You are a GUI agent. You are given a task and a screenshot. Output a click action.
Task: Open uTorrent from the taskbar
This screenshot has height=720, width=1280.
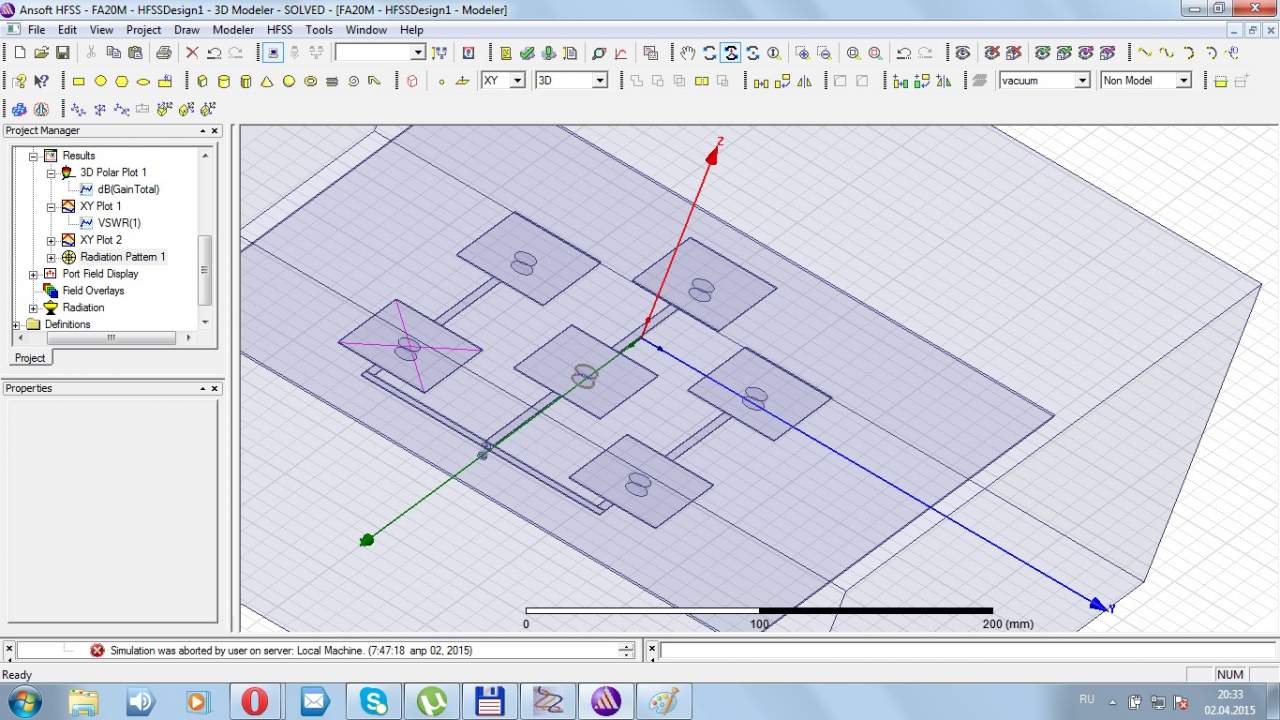click(x=431, y=701)
